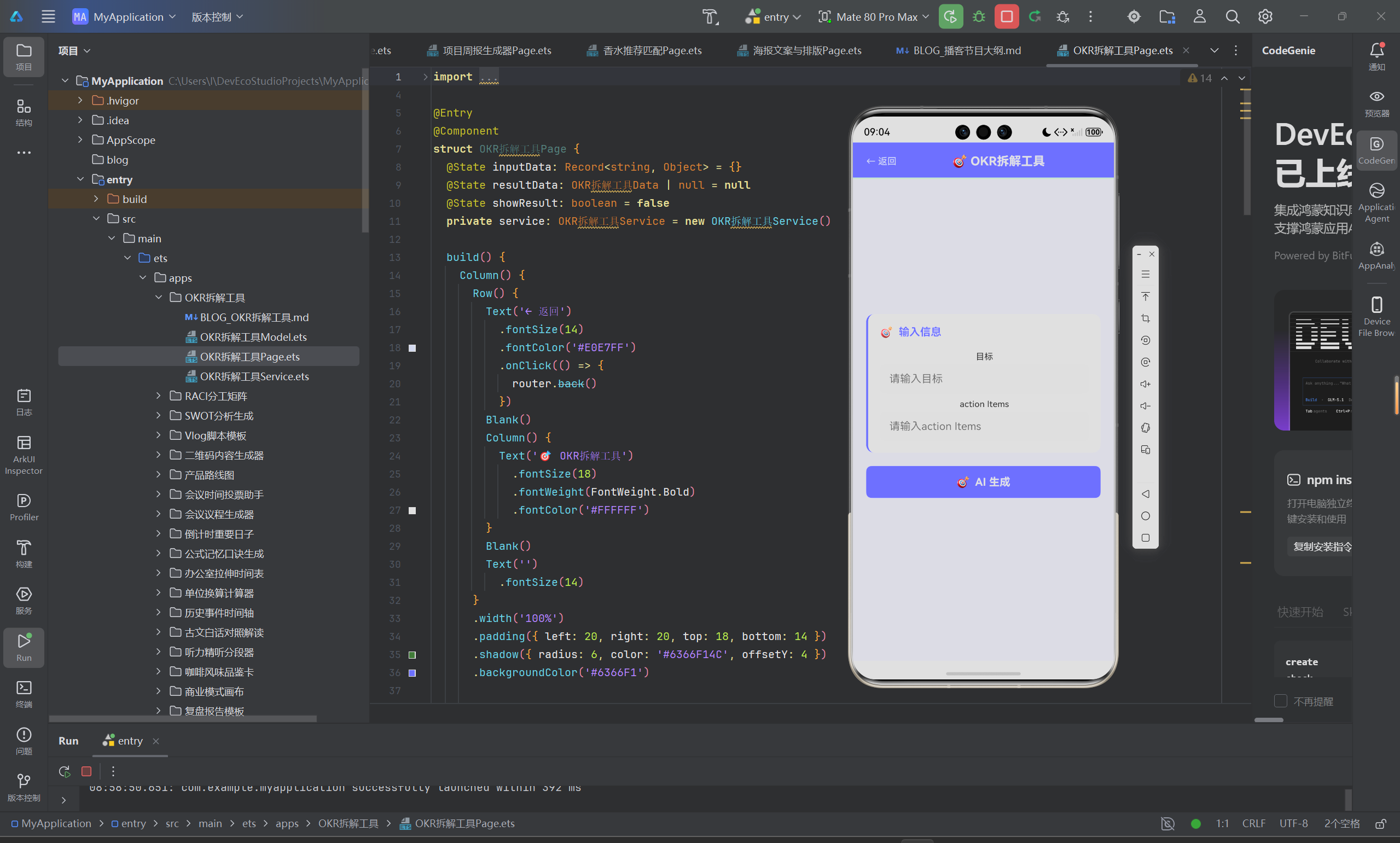Start debugging with the bug icon
The height and width of the screenshot is (843, 1400).
(x=979, y=16)
